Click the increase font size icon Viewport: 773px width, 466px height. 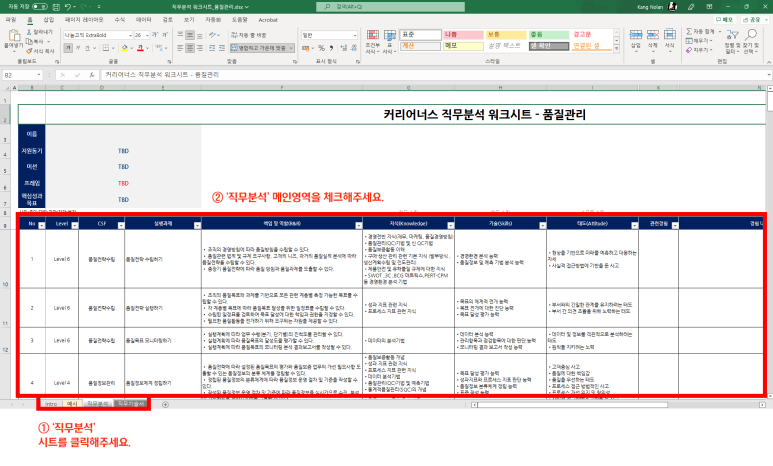coord(155,35)
